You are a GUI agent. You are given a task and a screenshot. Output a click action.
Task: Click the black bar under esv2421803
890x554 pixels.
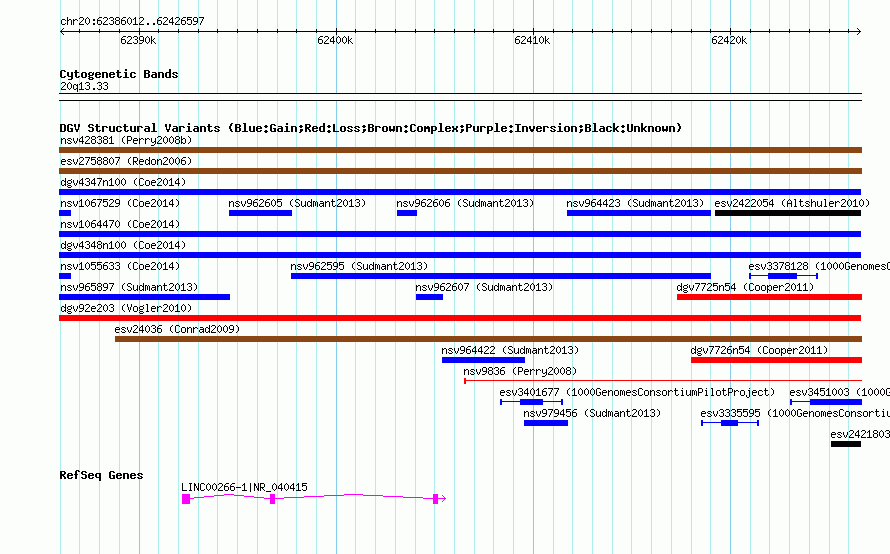(x=846, y=444)
